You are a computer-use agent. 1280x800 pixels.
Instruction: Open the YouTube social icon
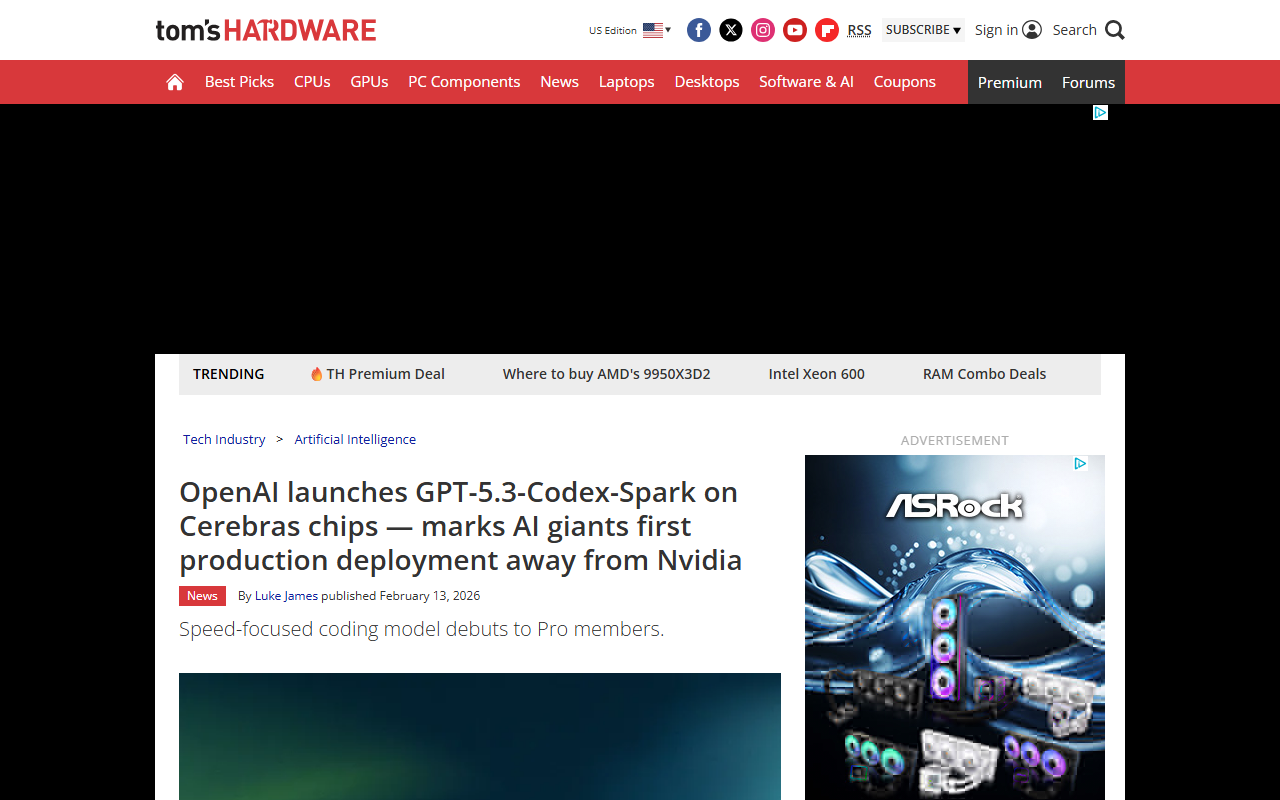(795, 30)
